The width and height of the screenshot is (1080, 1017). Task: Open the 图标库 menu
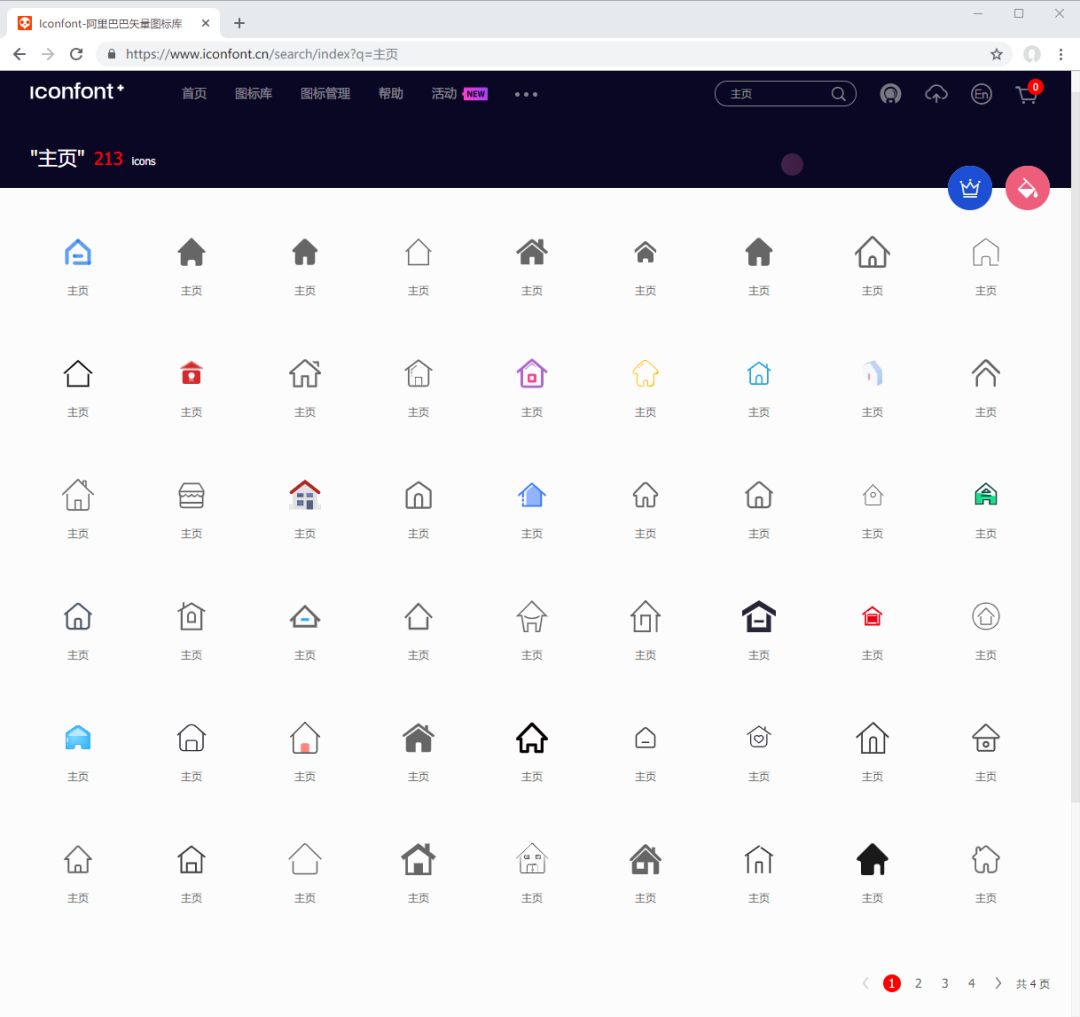click(253, 94)
